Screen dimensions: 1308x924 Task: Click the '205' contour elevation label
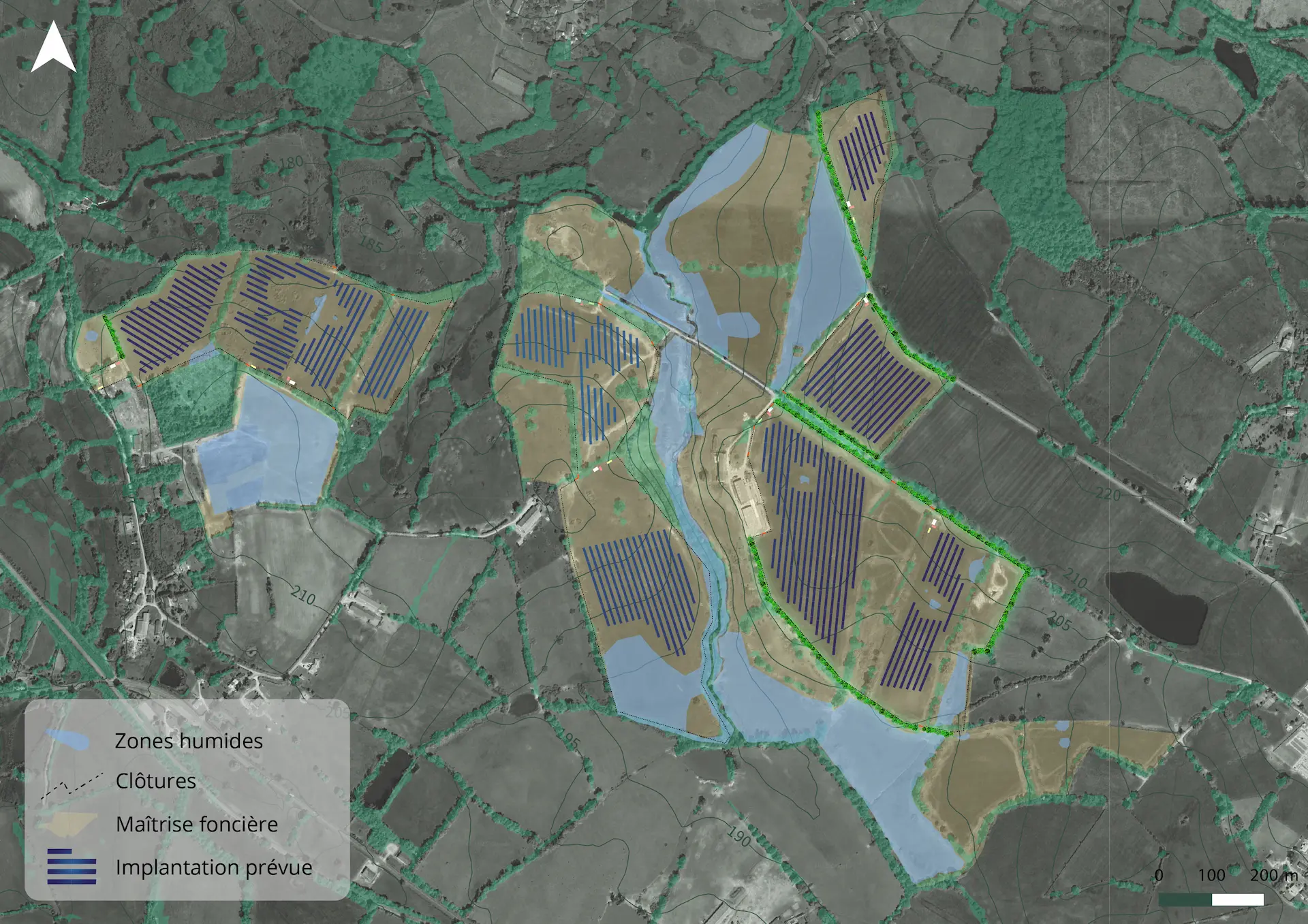click(1059, 620)
